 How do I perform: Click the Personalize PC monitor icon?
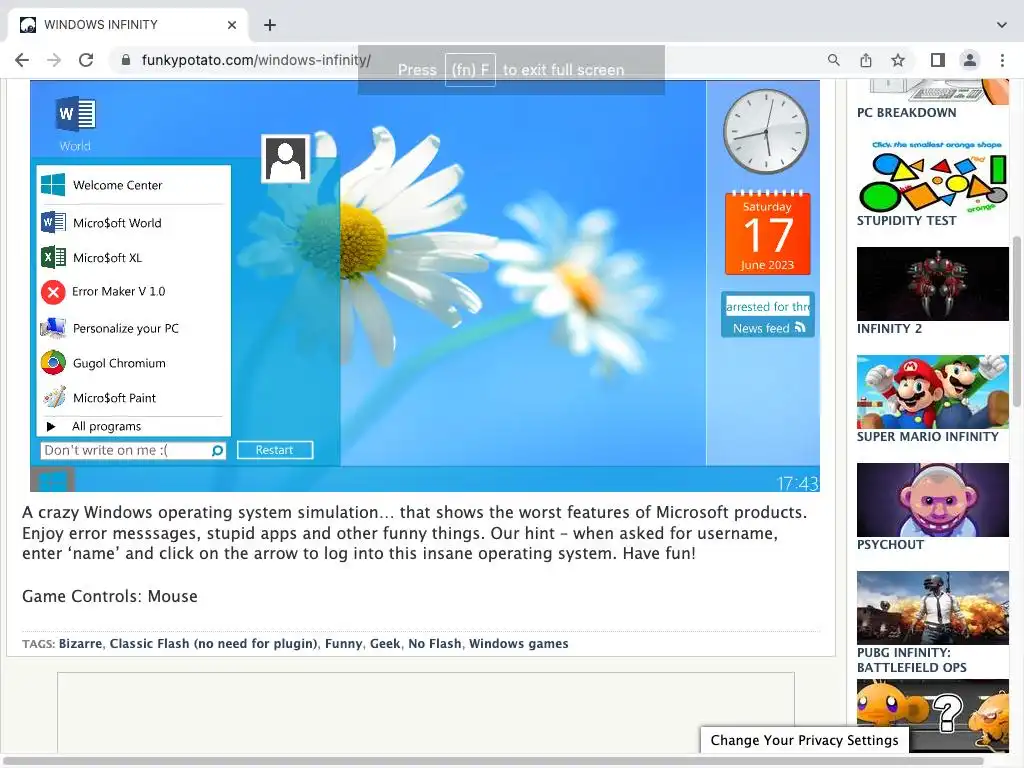point(53,328)
